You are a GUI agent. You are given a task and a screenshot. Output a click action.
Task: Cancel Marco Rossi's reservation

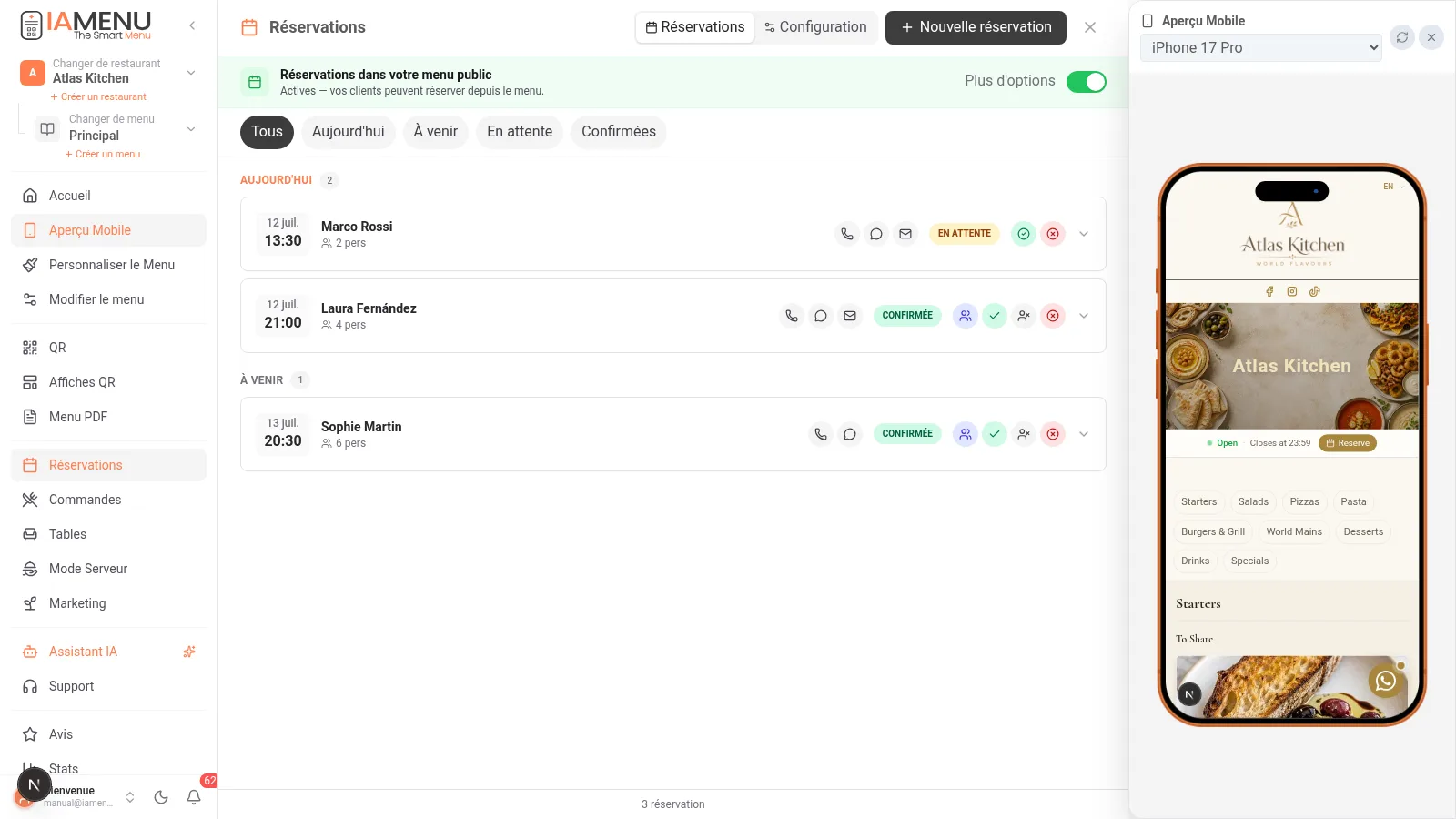tap(1053, 234)
